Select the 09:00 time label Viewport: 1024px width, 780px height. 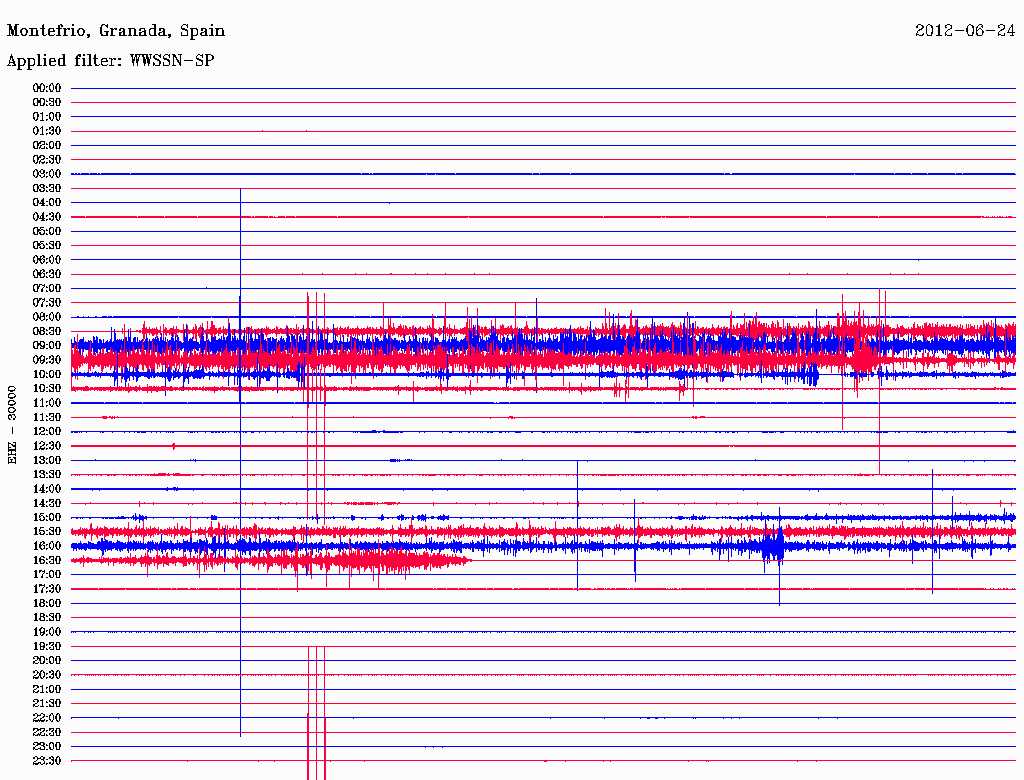(x=46, y=346)
